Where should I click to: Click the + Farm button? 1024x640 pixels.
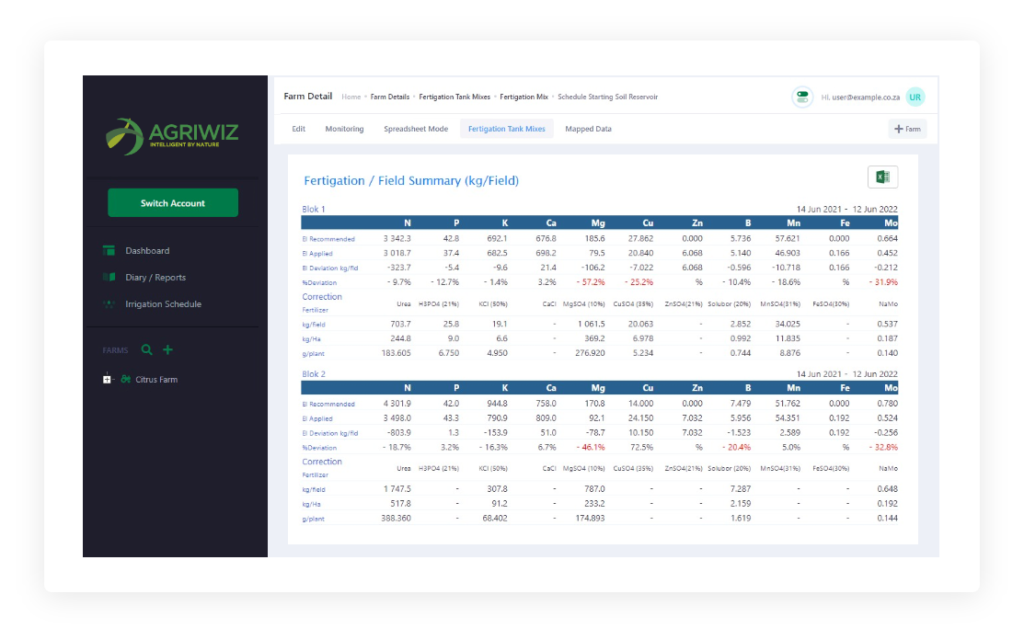coord(907,129)
